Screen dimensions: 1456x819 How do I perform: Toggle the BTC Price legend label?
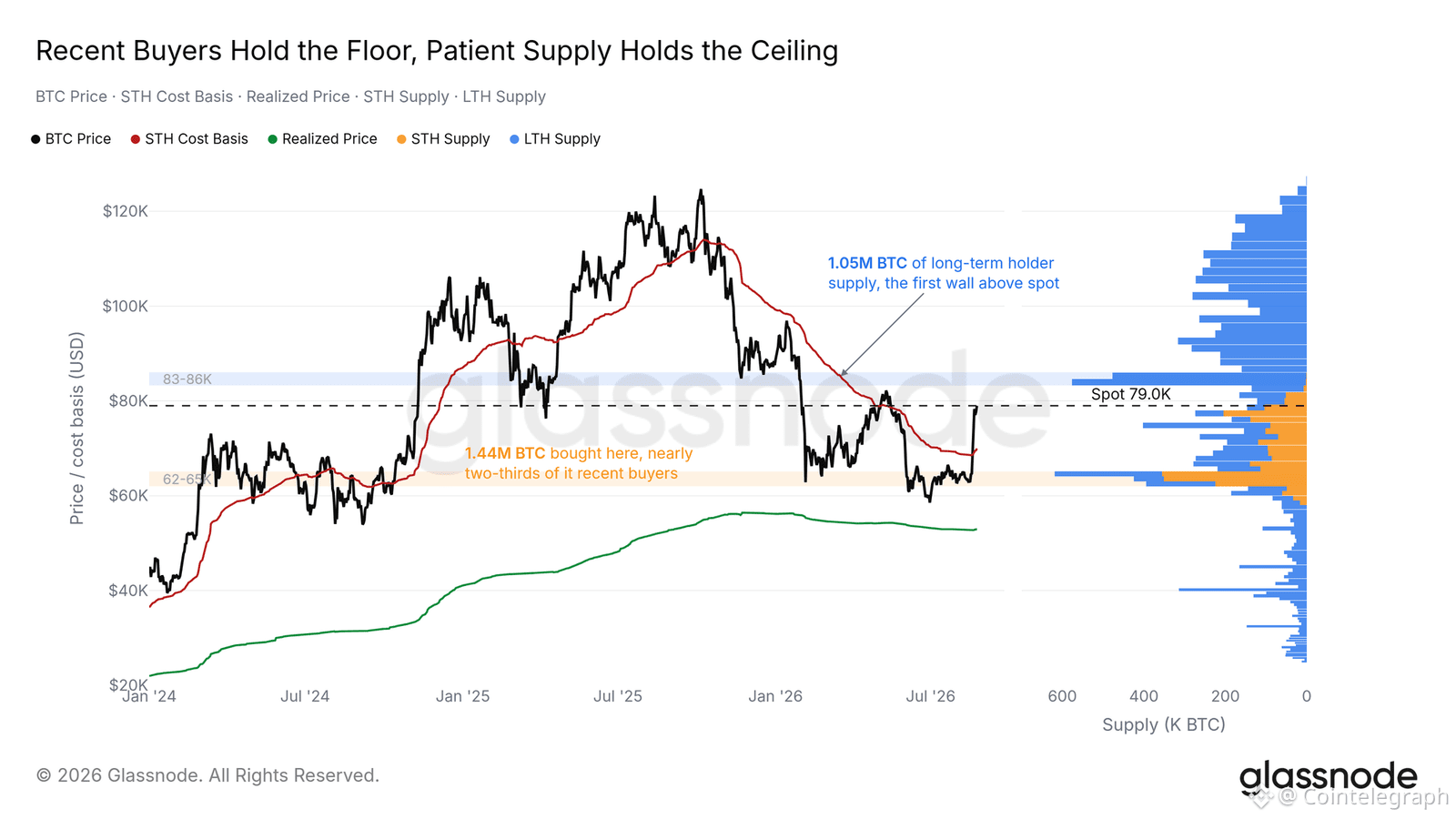coord(78,139)
